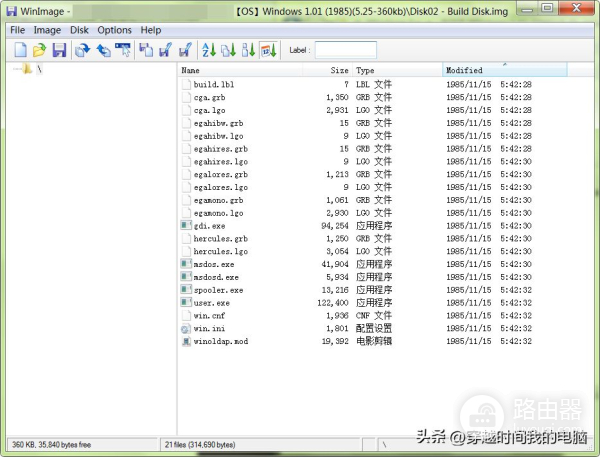Click the sort by type icon
600x457 pixels.
[228, 50]
